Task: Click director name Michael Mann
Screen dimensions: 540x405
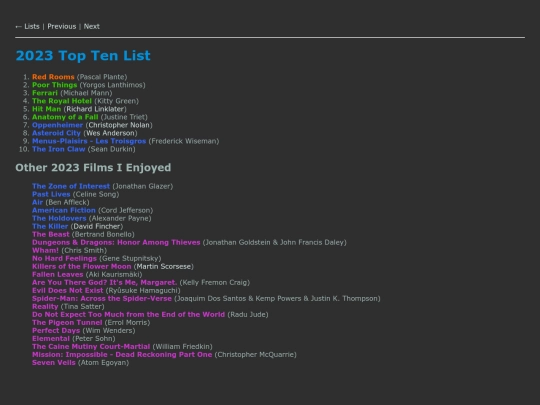Action: tap(86, 93)
